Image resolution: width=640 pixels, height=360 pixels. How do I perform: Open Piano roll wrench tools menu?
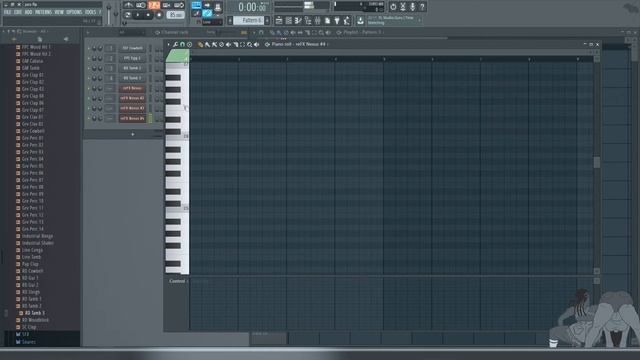click(175, 44)
